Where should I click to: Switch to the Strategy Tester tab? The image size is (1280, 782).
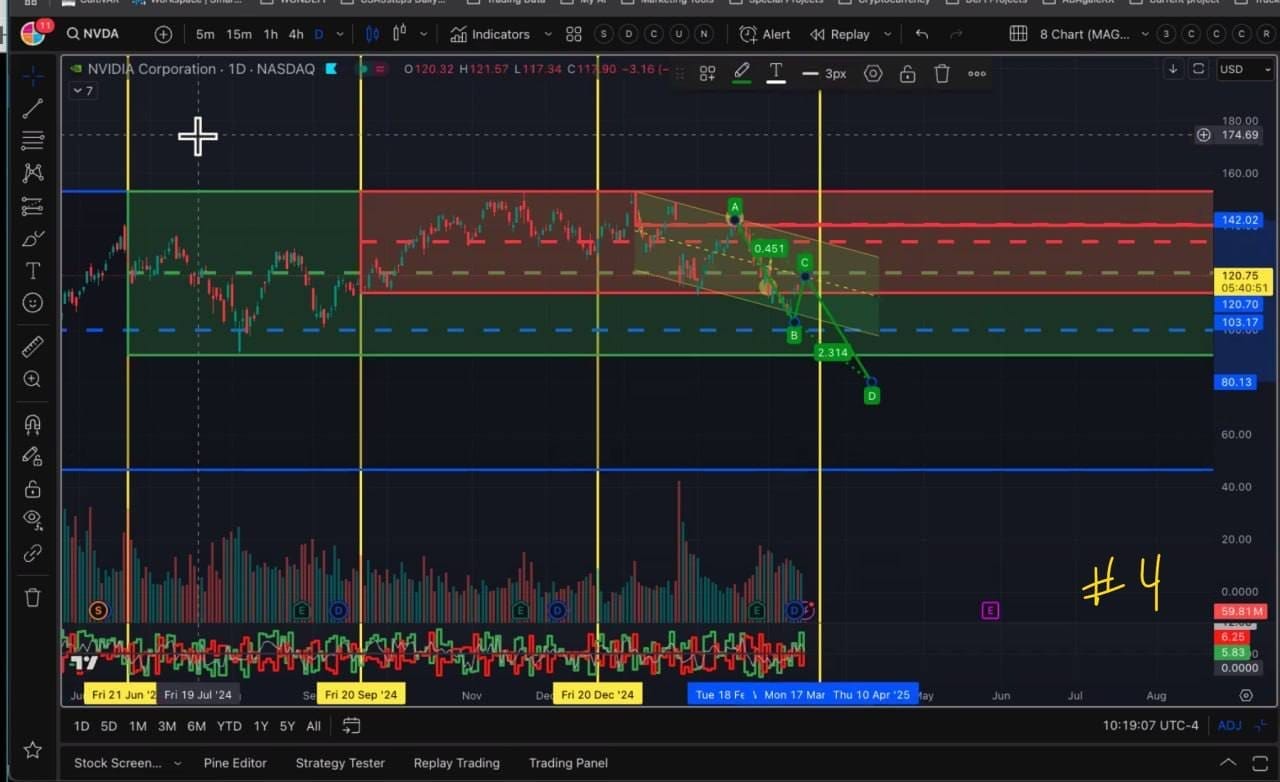click(340, 763)
